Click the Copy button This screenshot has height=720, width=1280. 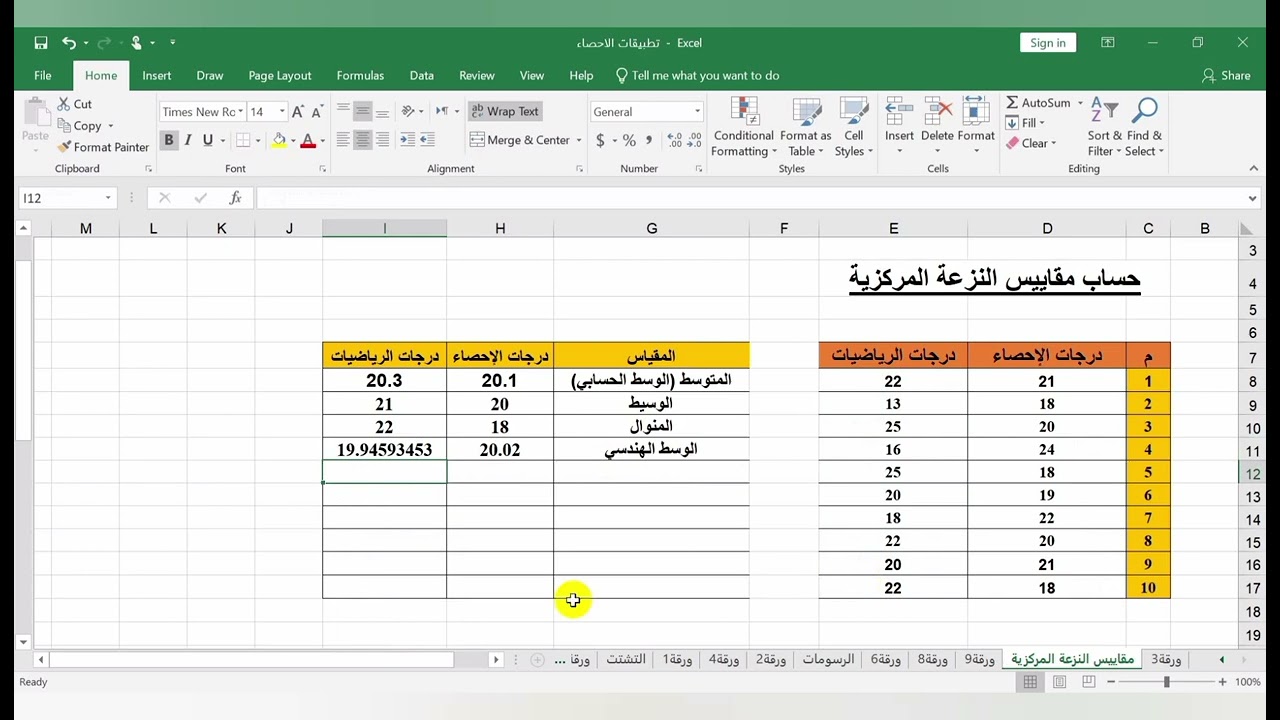(x=79, y=126)
